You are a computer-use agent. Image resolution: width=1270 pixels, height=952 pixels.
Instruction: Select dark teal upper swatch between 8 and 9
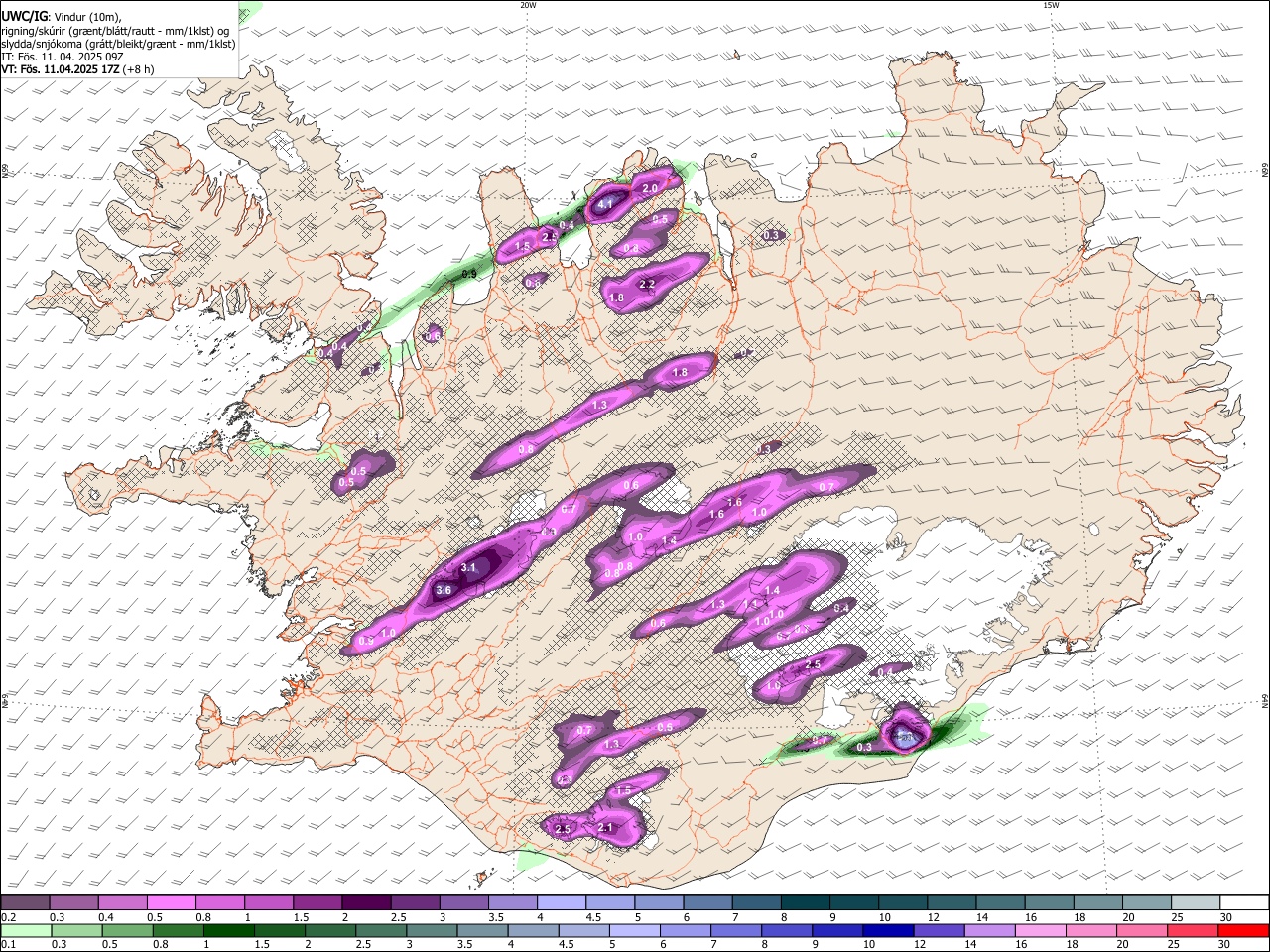click(804, 902)
